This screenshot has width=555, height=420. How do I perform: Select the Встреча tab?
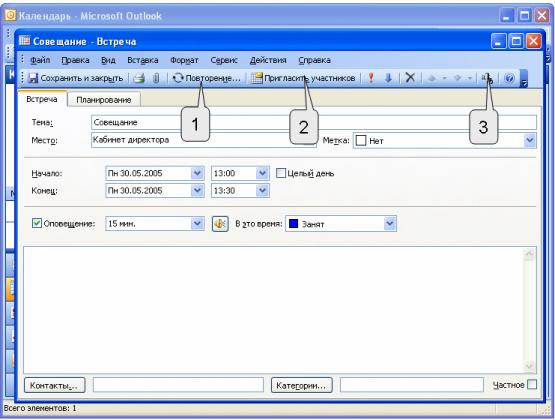tap(42, 99)
